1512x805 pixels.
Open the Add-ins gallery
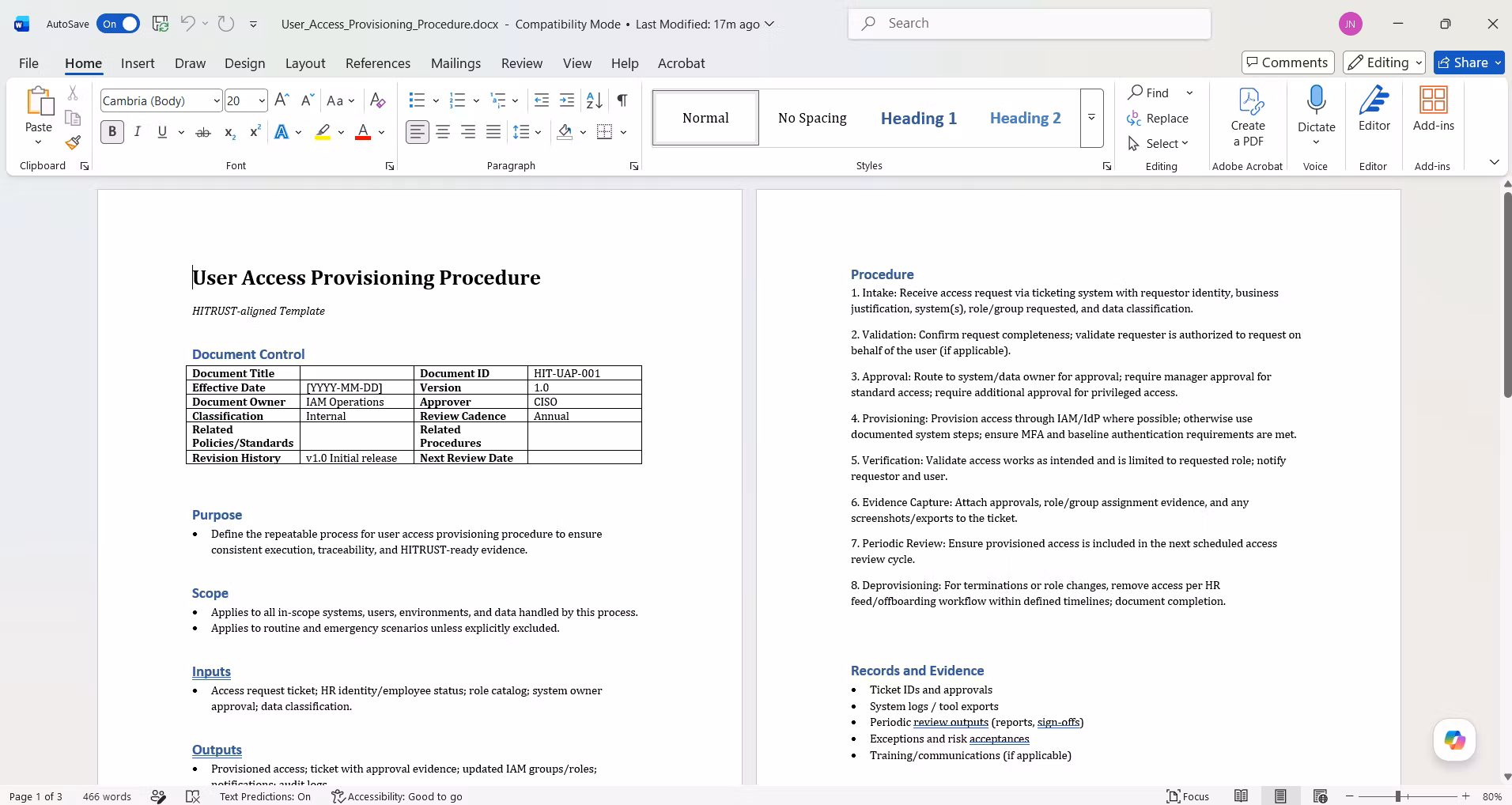tap(1434, 108)
